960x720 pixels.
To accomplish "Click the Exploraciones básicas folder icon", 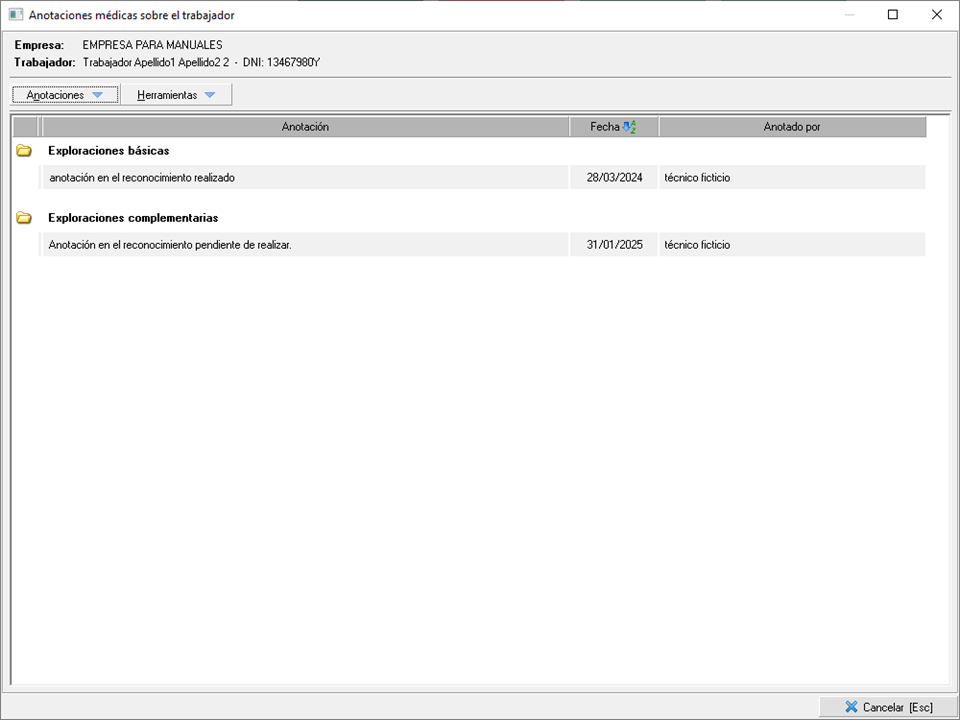I will click(24, 151).
